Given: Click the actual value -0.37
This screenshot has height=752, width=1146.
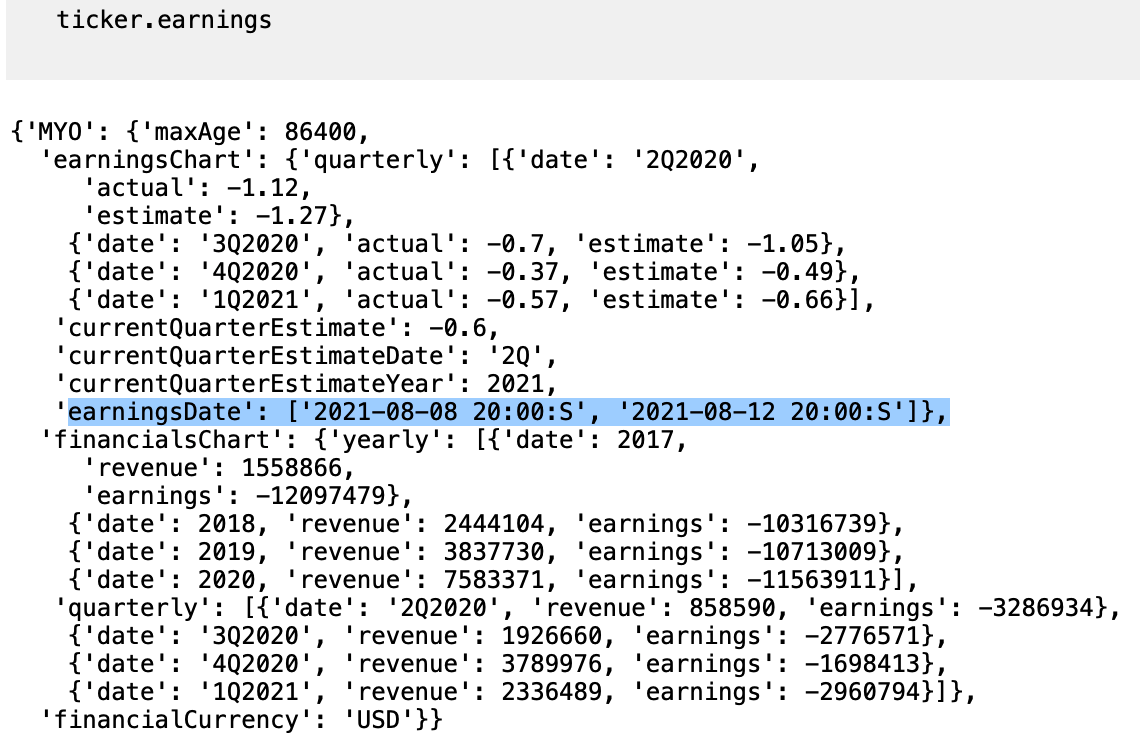Looking at the screenshot, I should click(522, 273).
